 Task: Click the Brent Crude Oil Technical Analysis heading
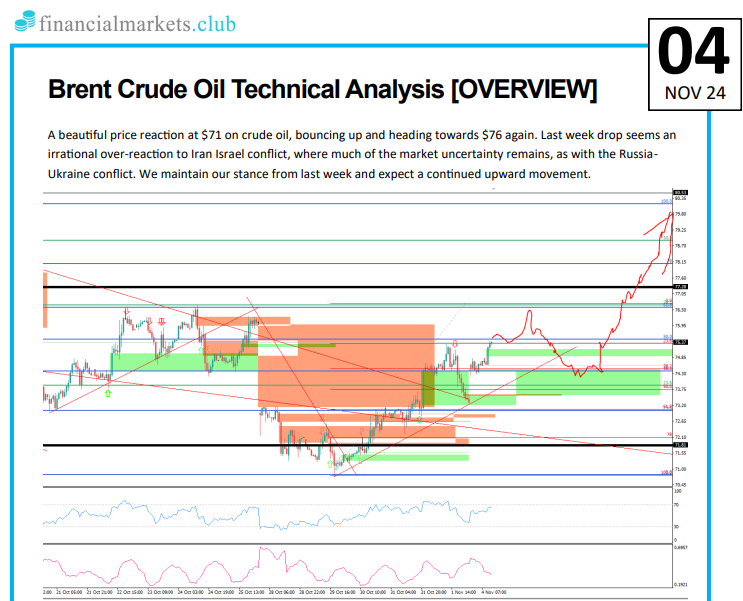click(322, 91)
